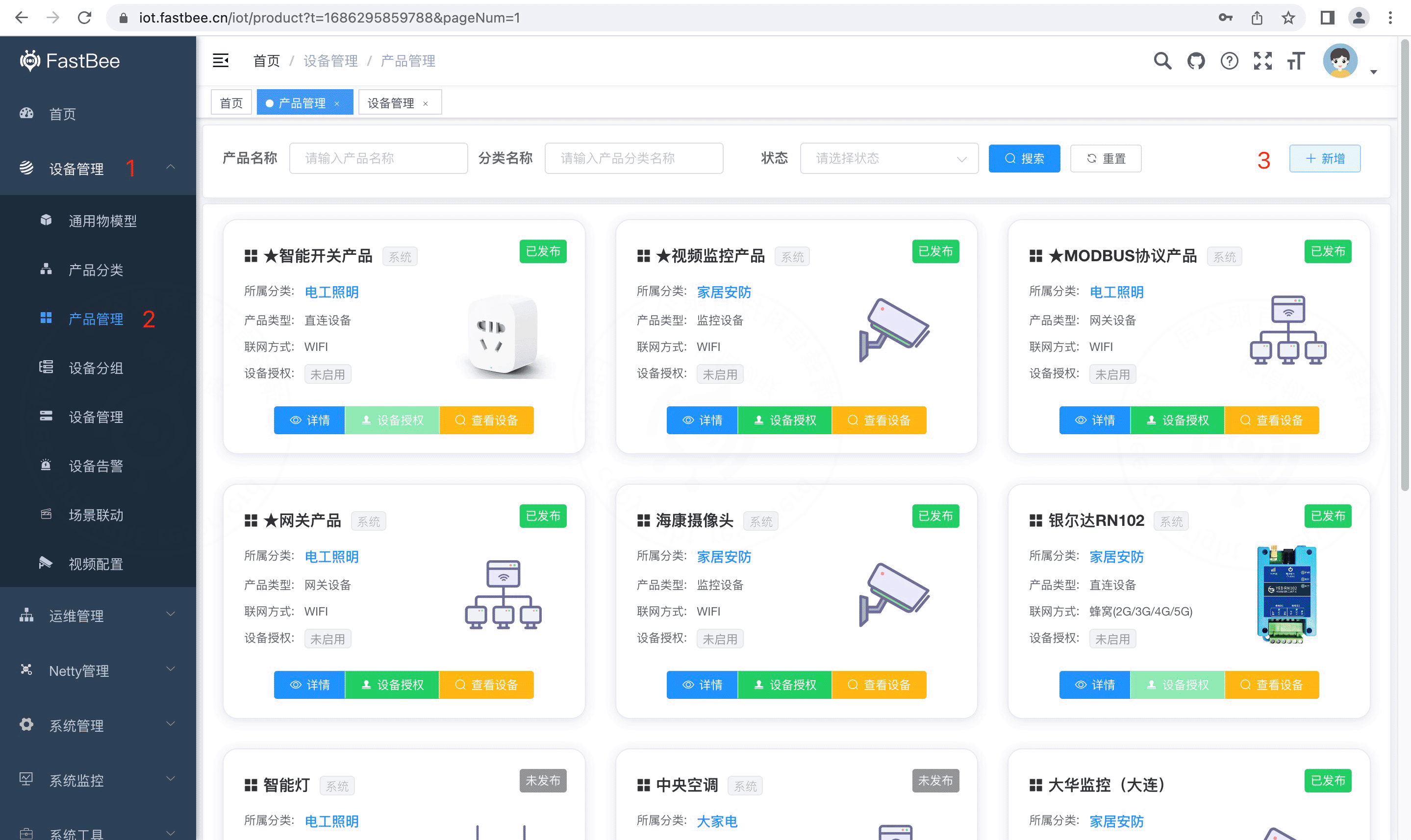This screenshot has width=1411, height=840.
Task: Click 设备授权 for ★视频监控产品
Action: pos(784,420)
